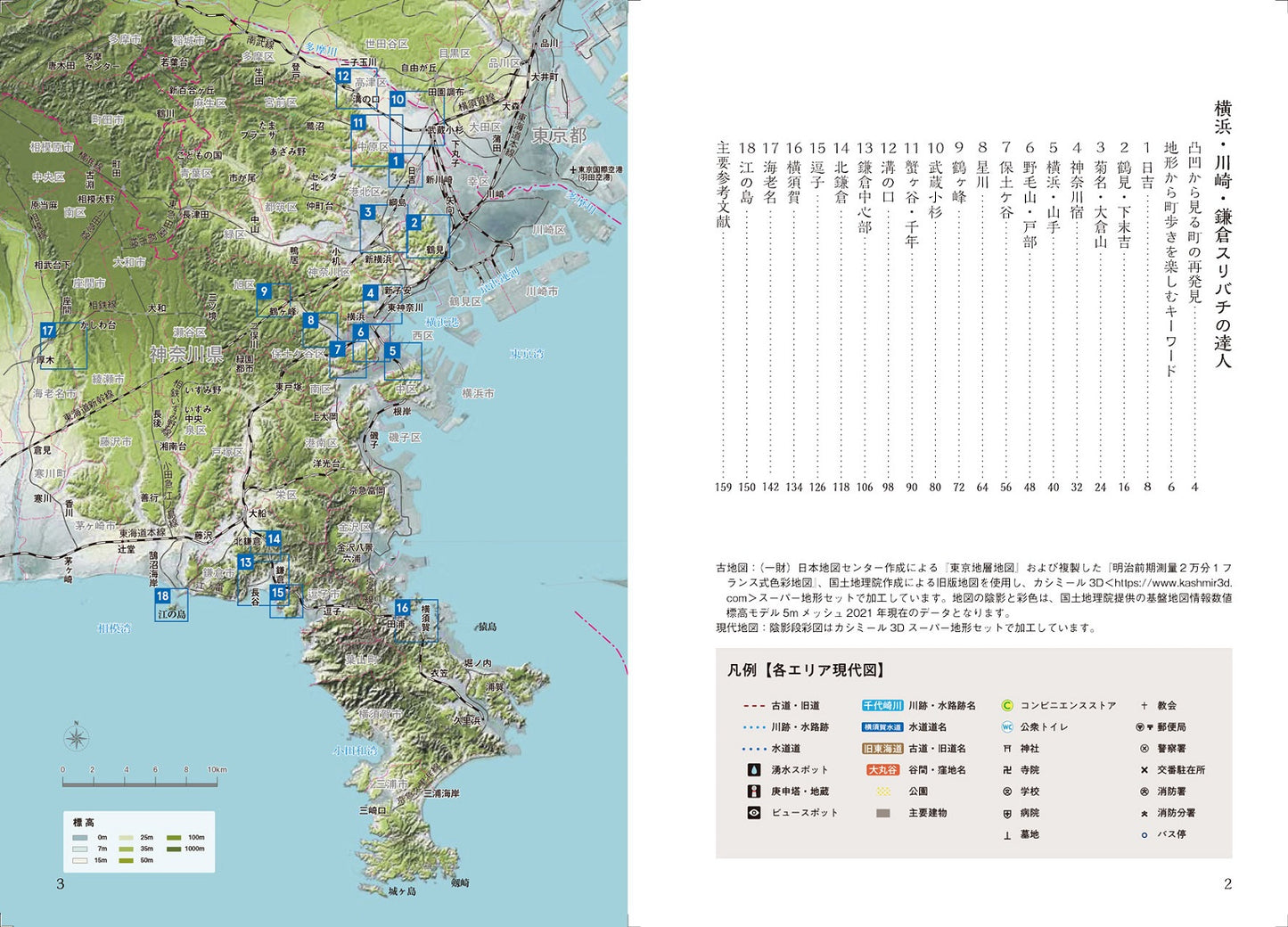Click map area marker 16 at 横須賀

pyautogui.click(x=403, y=608)
